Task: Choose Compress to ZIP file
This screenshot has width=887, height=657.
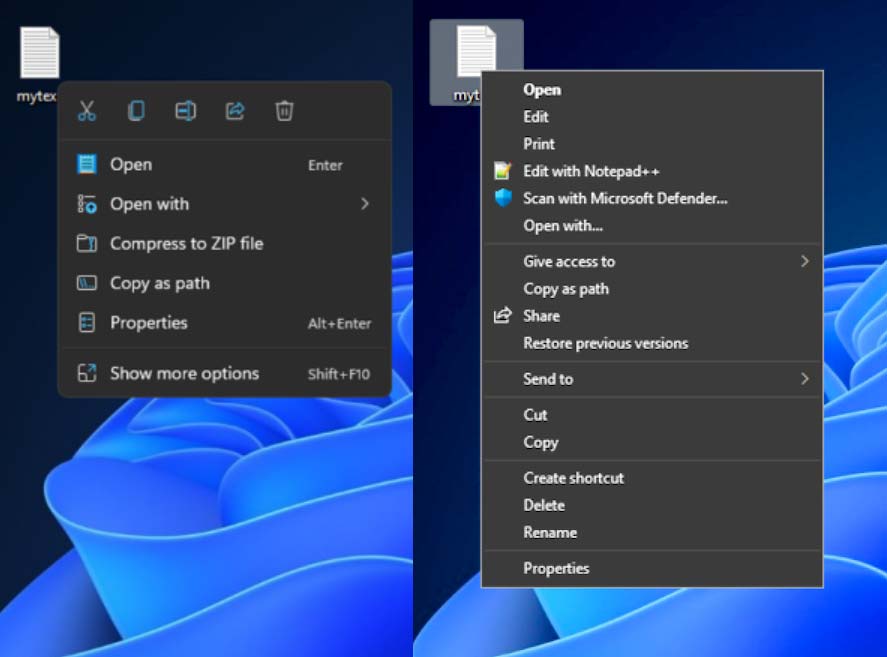Action: point(225,243)
